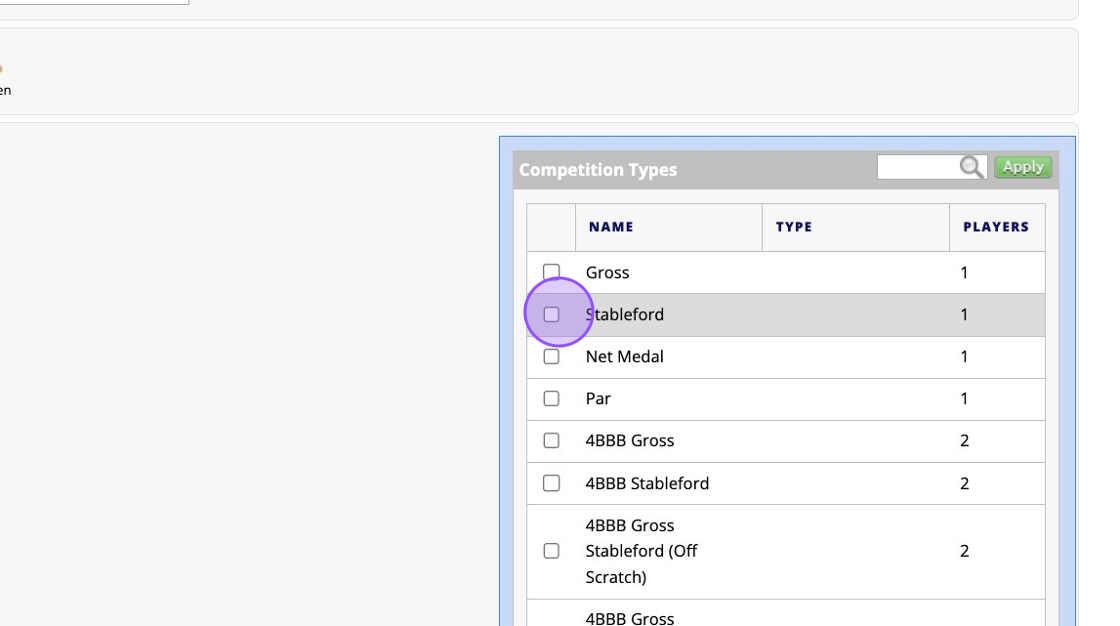Tick the Stableford checkbox

click(551, 314)
